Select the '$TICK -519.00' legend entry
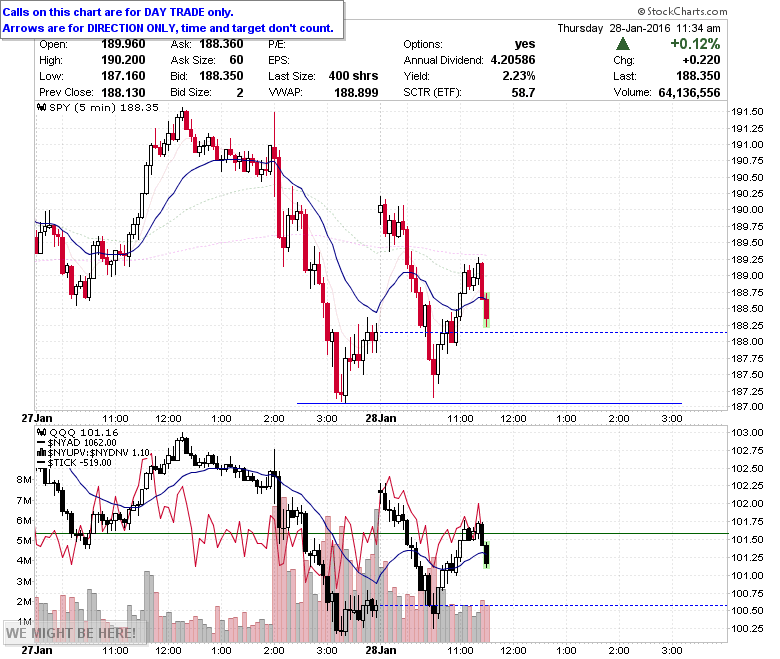 click(80, 463)
